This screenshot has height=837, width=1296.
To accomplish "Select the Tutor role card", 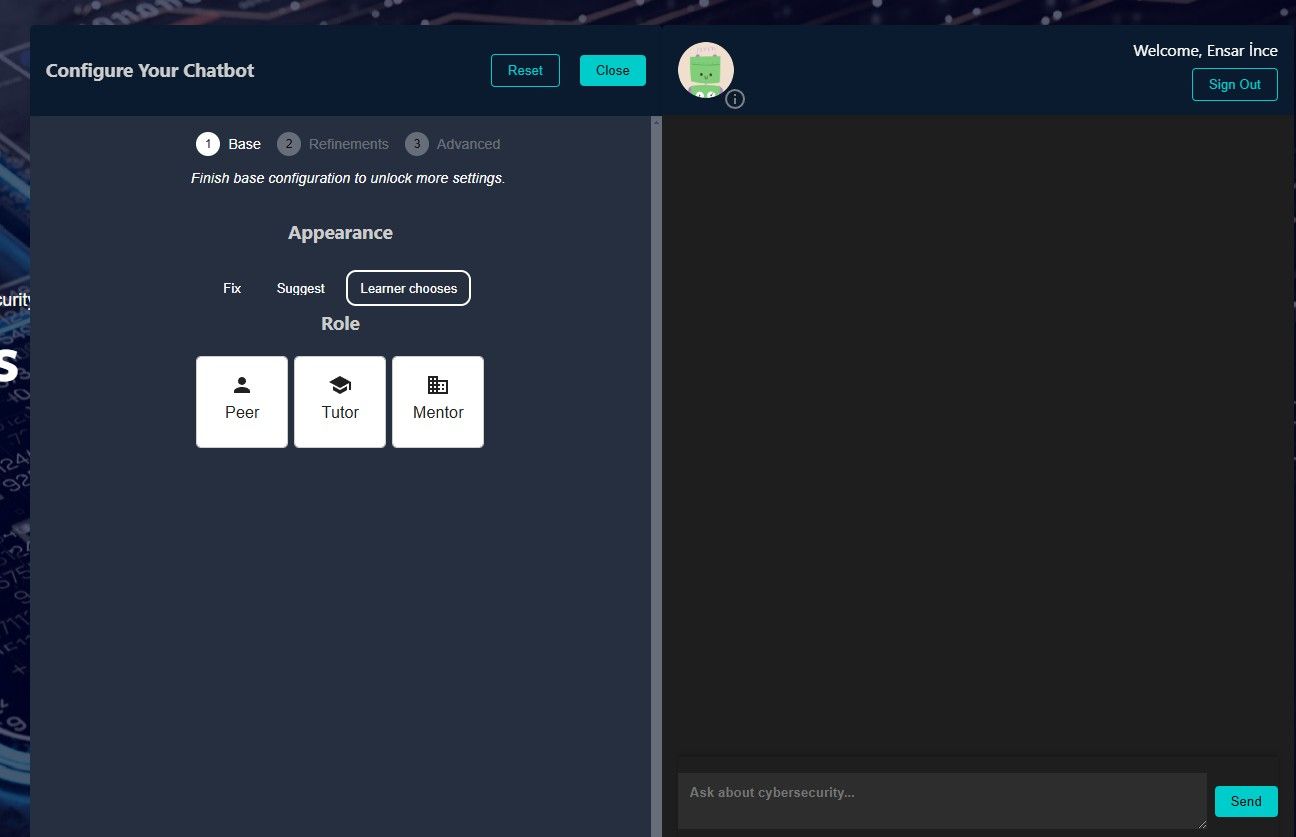I will 340,402.
